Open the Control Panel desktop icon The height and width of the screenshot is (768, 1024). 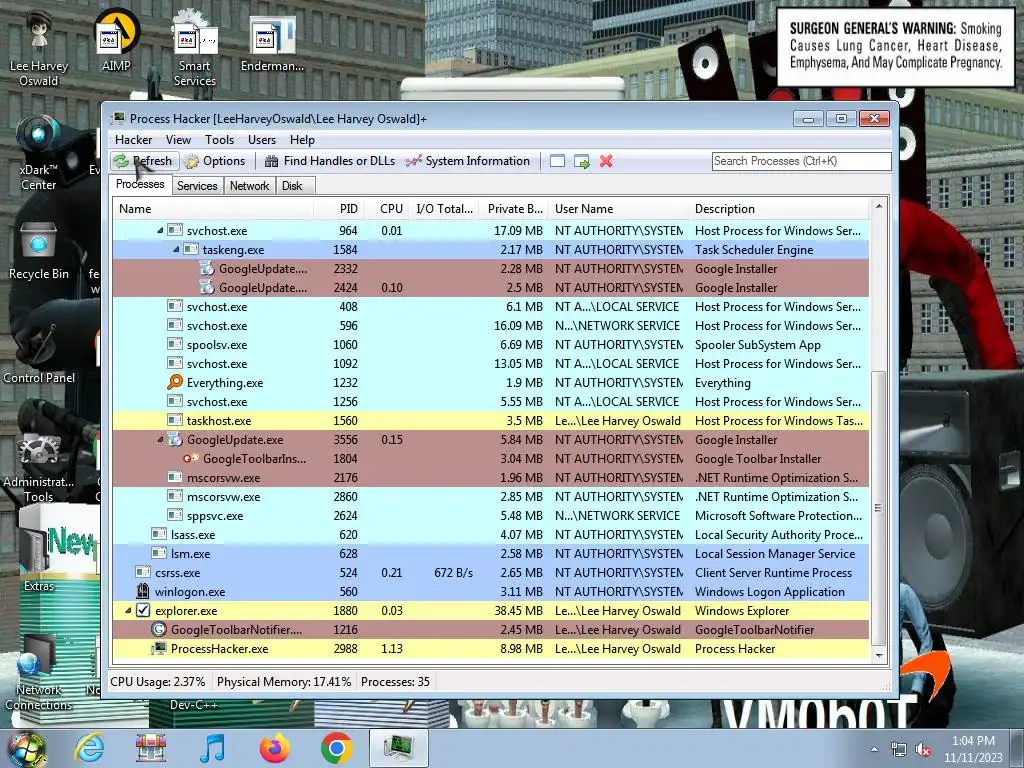point(39,355)
